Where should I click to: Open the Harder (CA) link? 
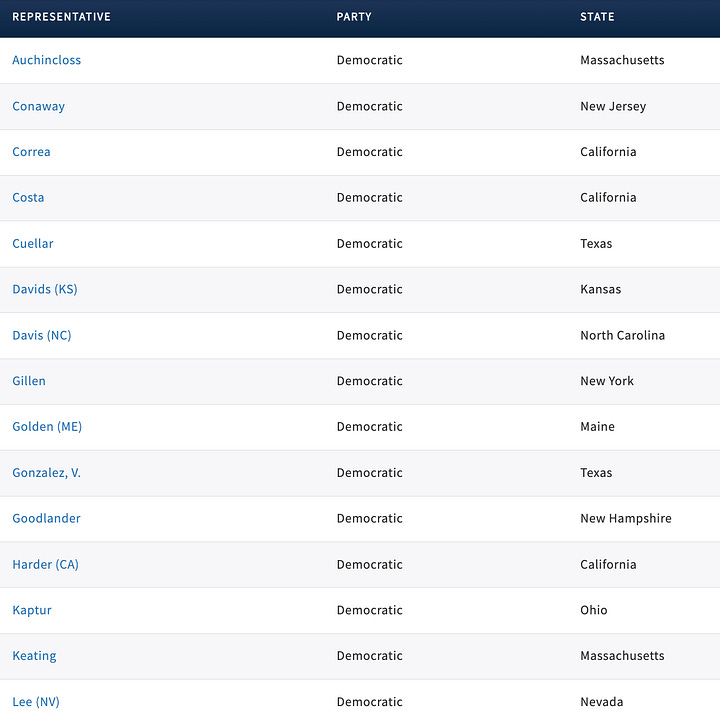(x=45, y=564)
